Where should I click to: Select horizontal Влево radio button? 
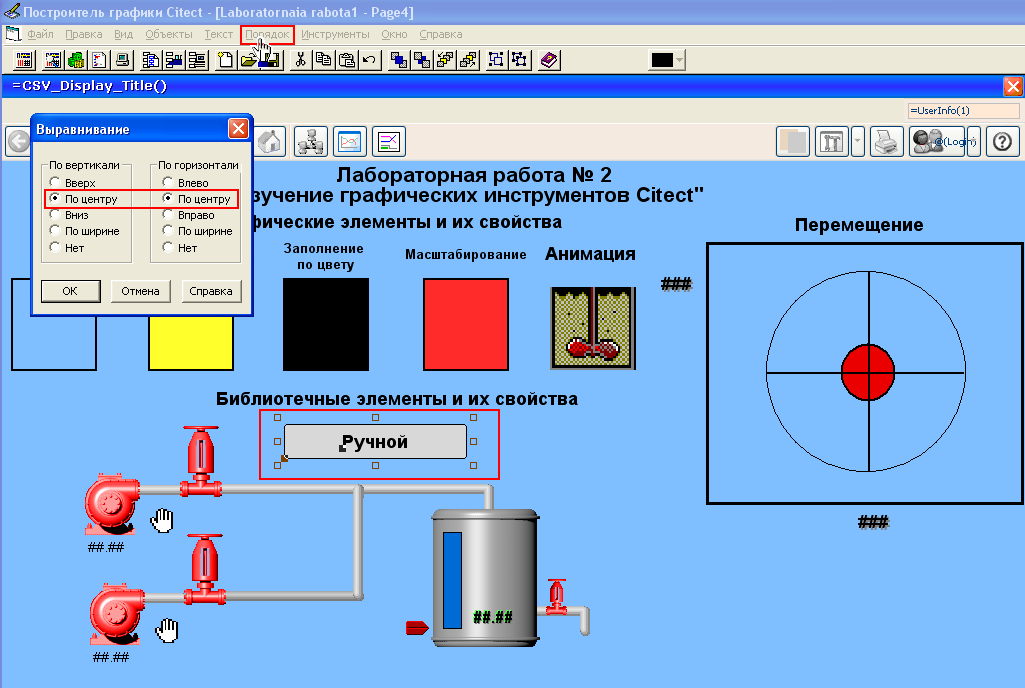168,182
